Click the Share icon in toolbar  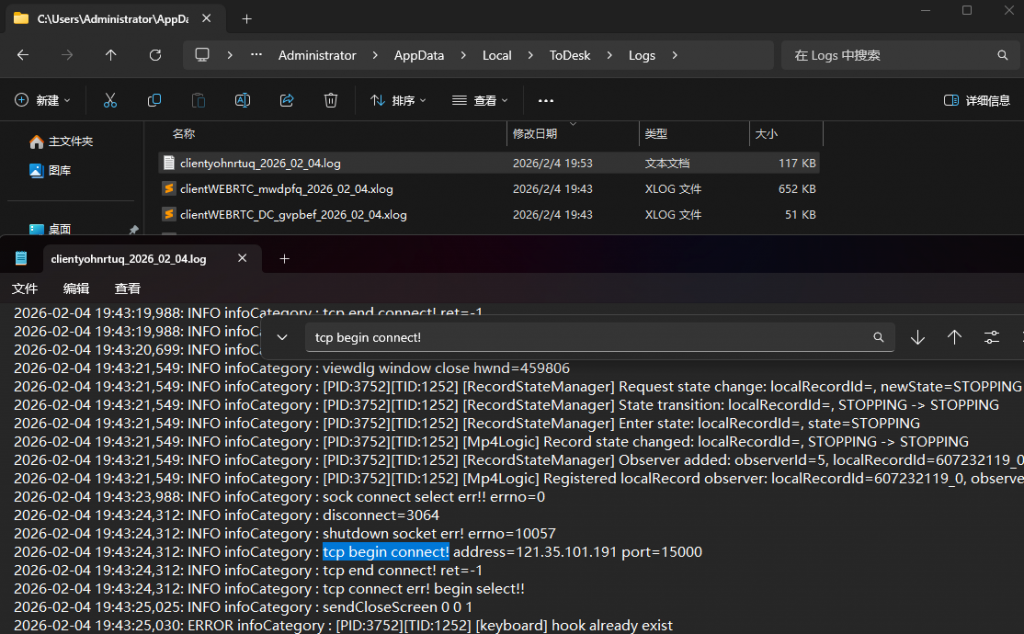[x=287, y=100]
